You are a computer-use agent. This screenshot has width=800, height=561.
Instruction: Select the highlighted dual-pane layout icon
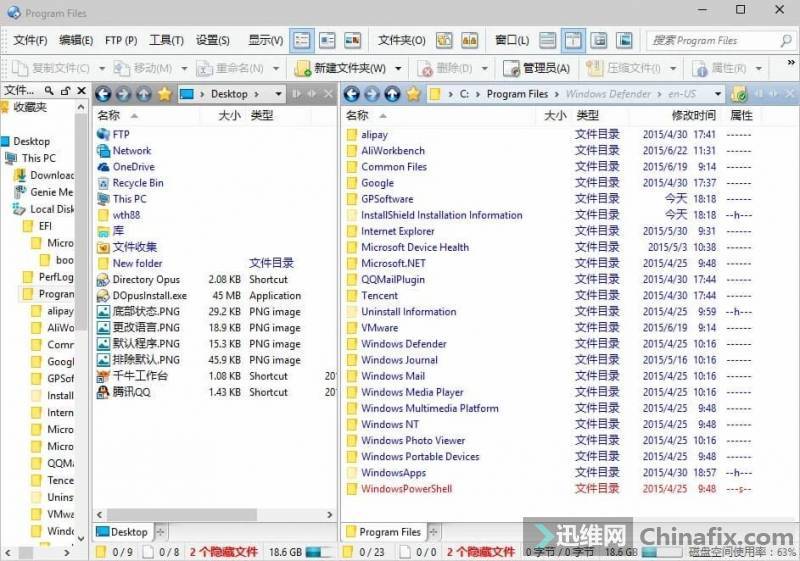coord(573,40)
